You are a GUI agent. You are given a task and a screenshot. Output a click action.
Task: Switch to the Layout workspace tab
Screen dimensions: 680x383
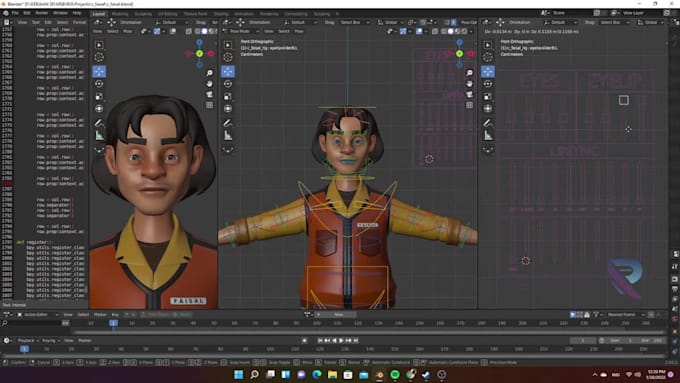click(99, 13)
